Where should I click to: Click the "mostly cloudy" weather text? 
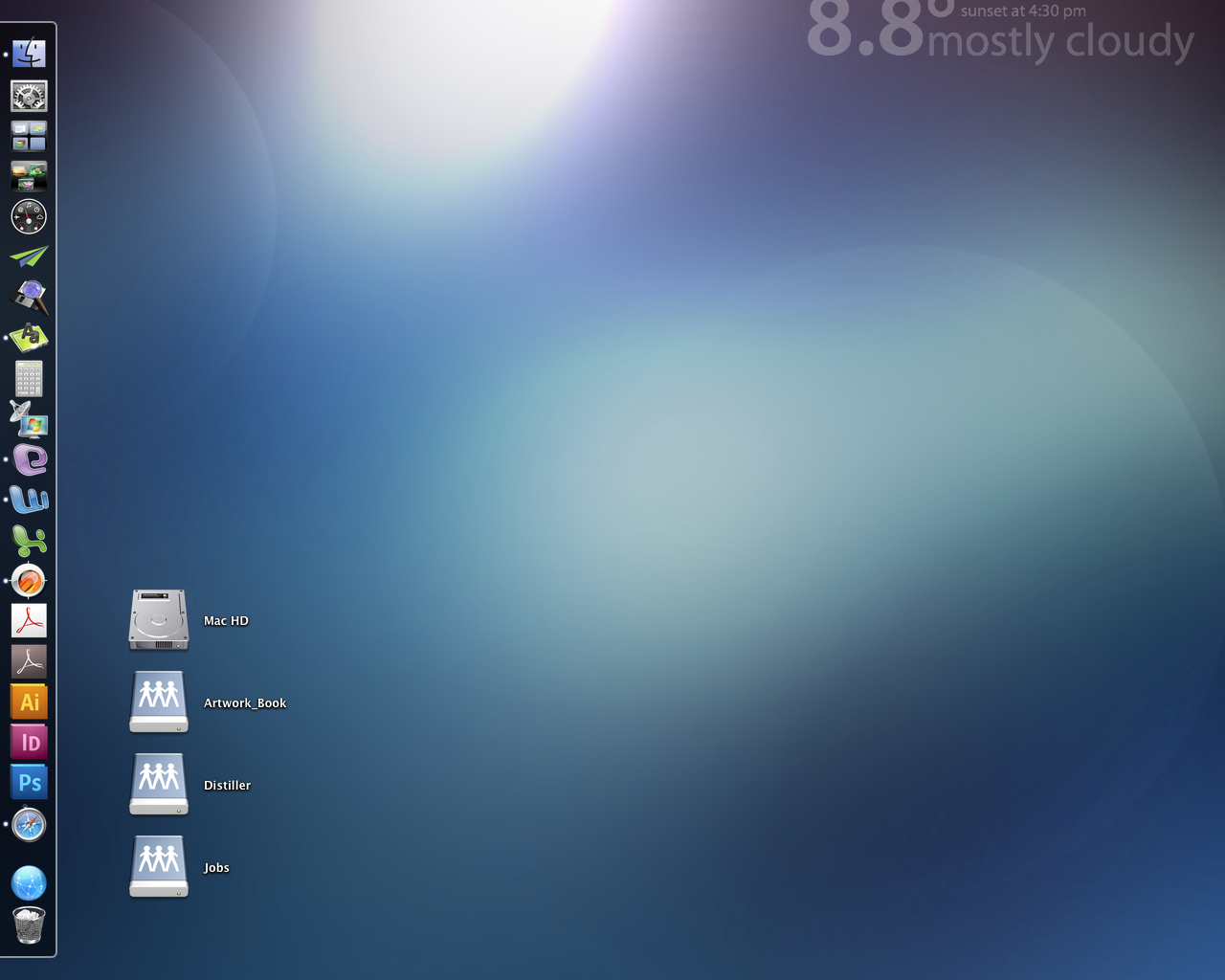[1060, 41]
